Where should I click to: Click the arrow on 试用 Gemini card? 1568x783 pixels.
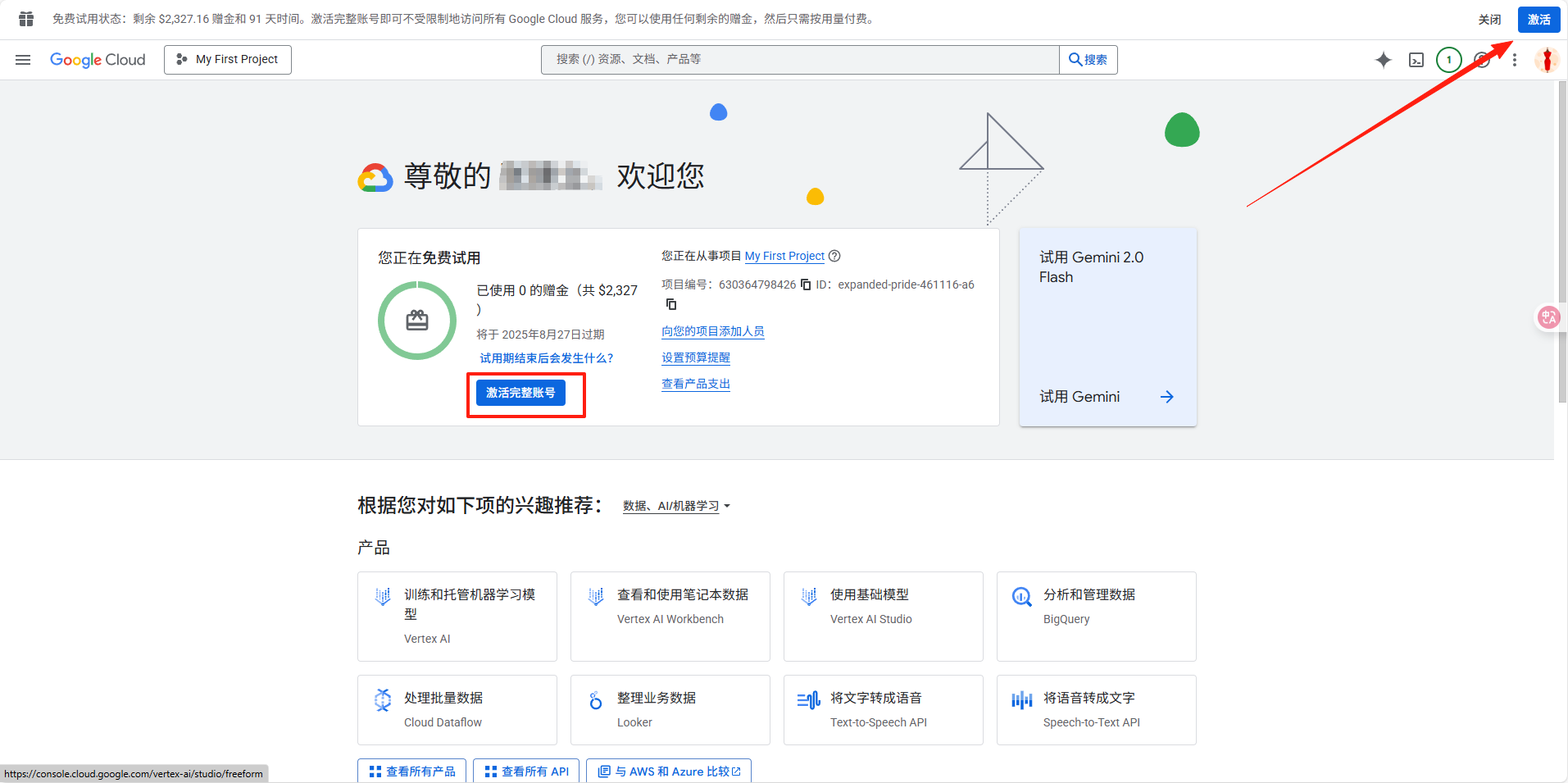tap(1167, 397)
